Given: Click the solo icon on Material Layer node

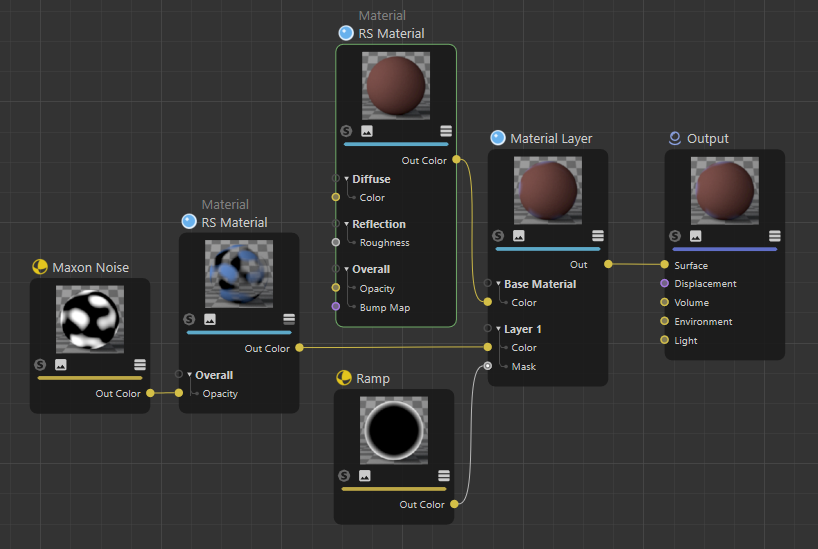Looking at the screenshot, I should pos(499,236).
